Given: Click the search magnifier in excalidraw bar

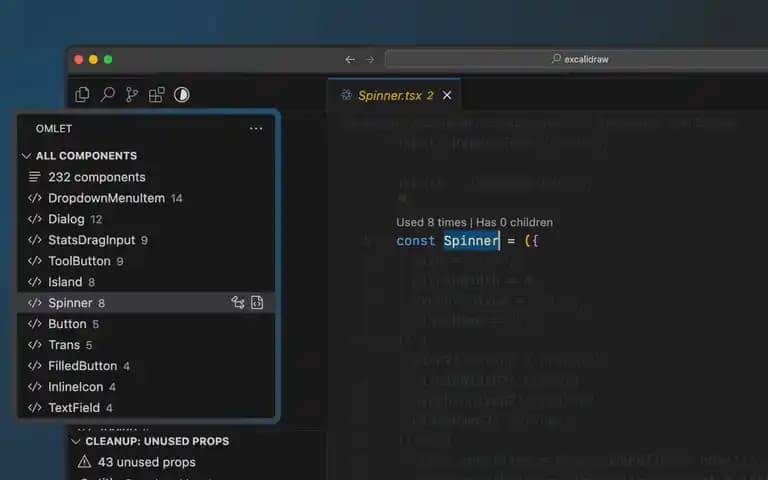Looking at the screenshot, I should (x=556, y=59).
